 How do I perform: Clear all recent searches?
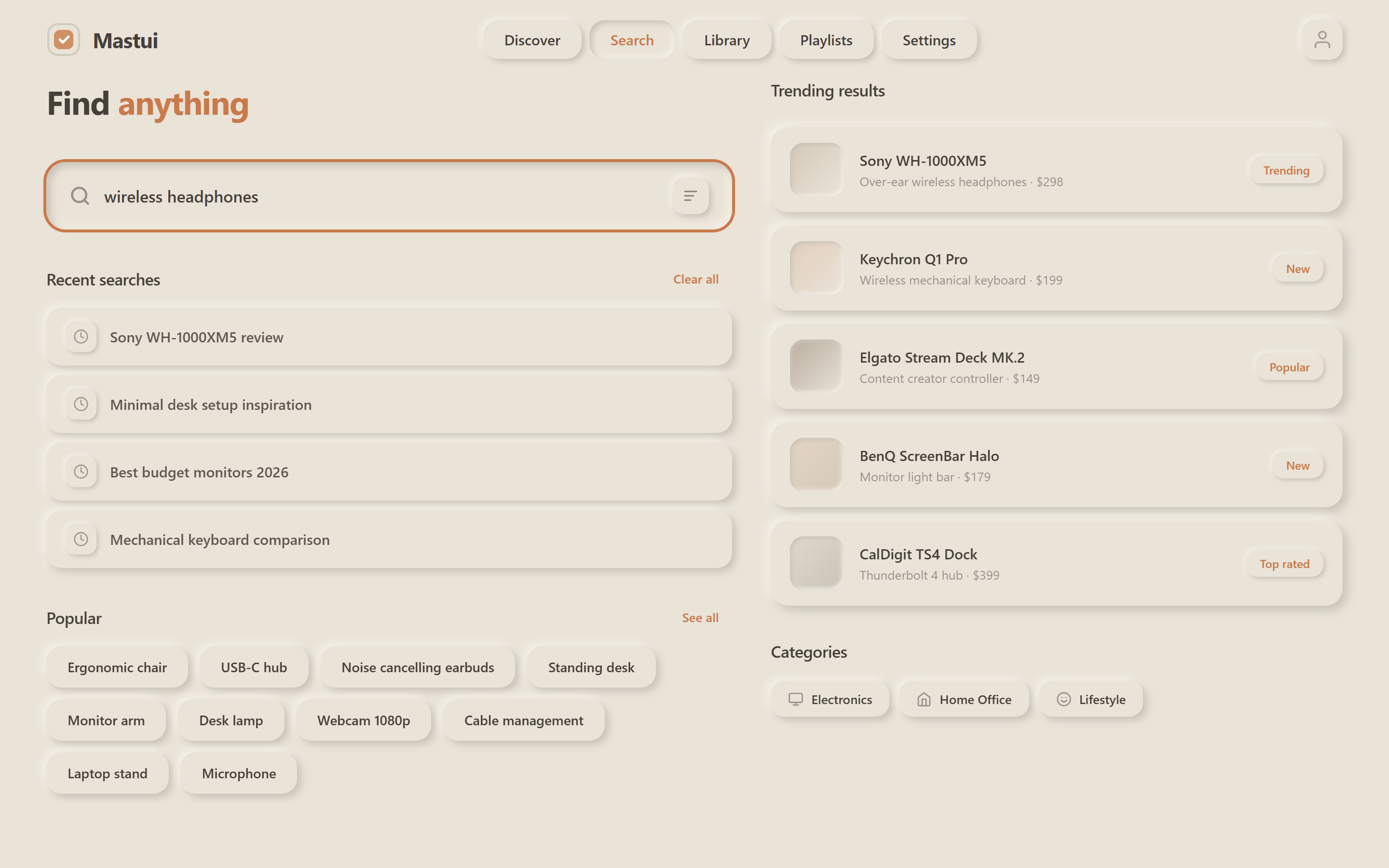tap(695, 280)
